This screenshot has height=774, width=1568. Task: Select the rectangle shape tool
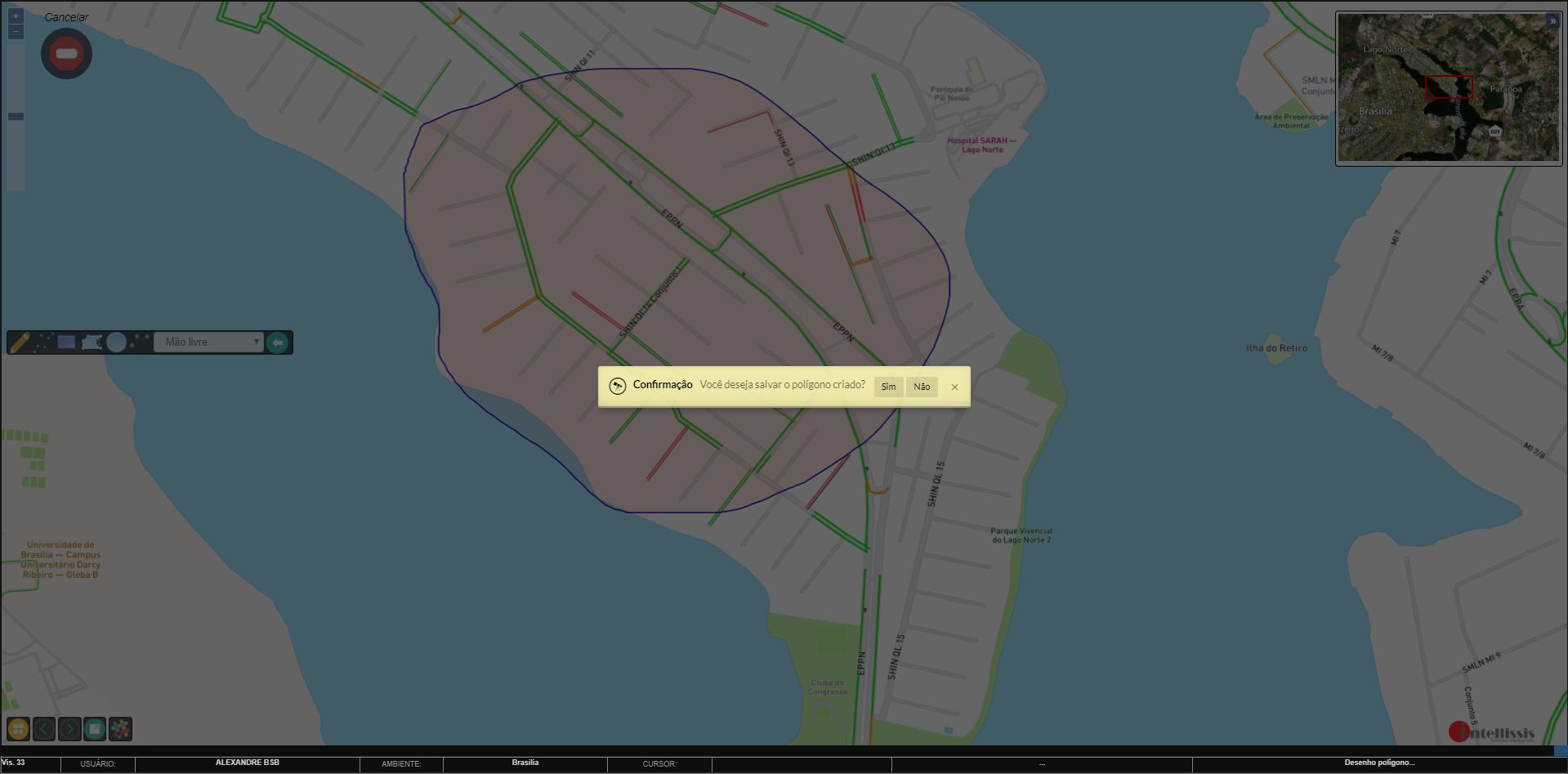tap(67, 342)
